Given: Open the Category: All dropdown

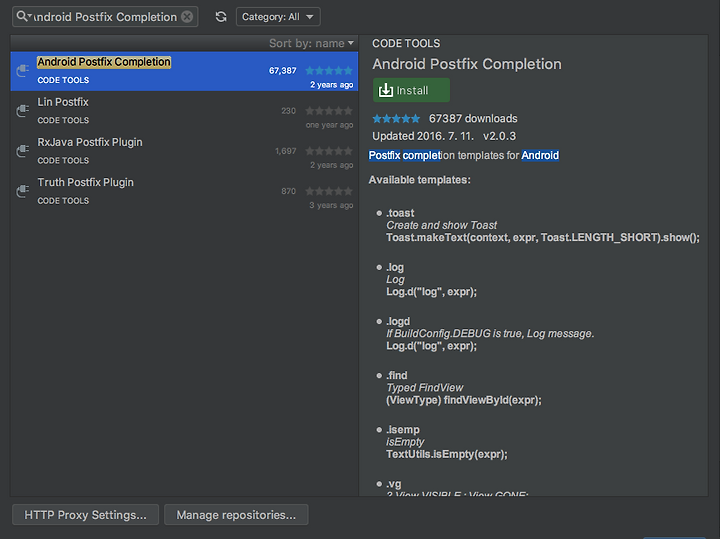Looking at the screenshot, I should click(x=278, y=17).
